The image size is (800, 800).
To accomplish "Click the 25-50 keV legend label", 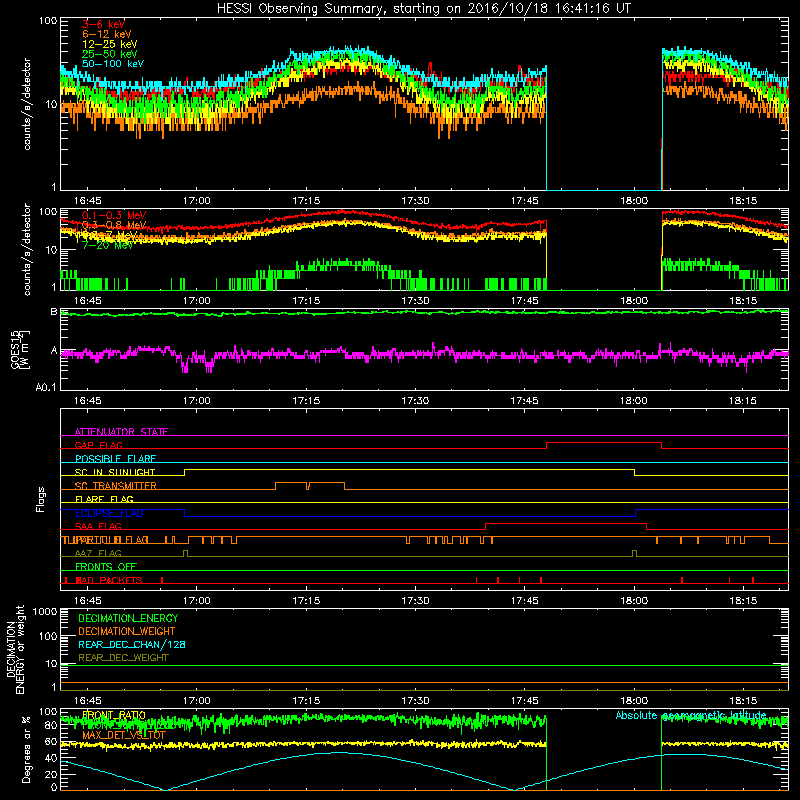I will tap(110, 54).
